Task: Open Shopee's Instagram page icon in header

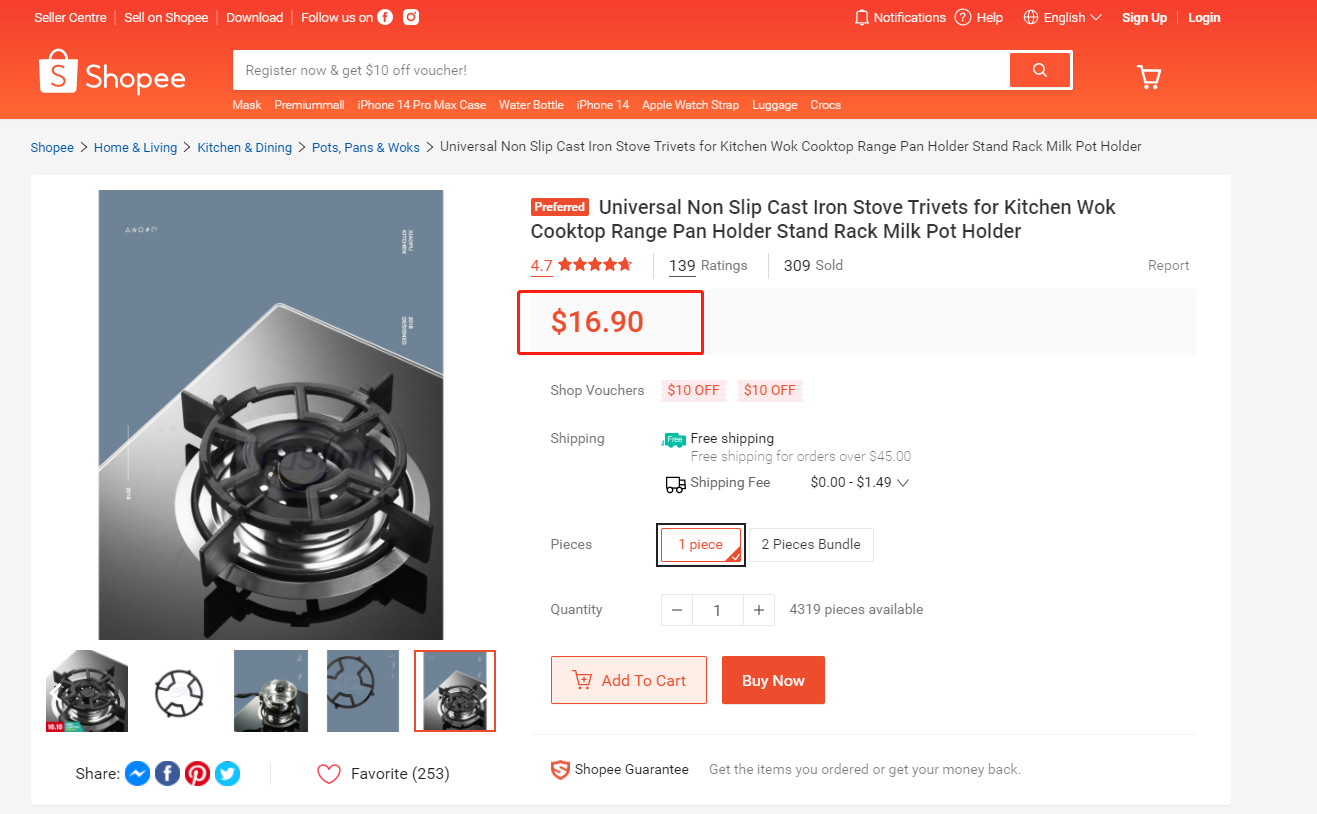Action: [411, 17]
